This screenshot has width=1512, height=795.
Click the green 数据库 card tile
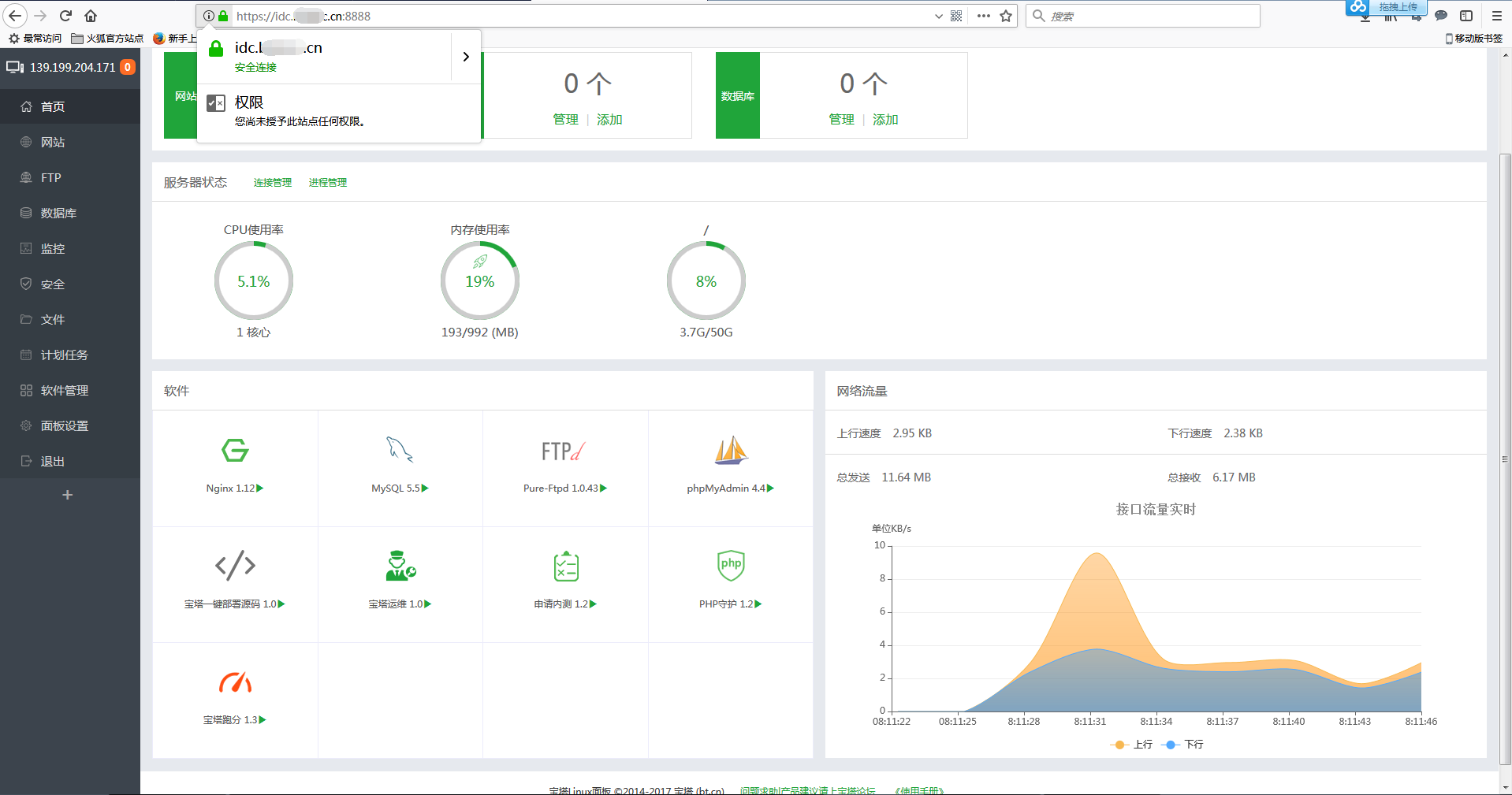click(x=738, y=95)
